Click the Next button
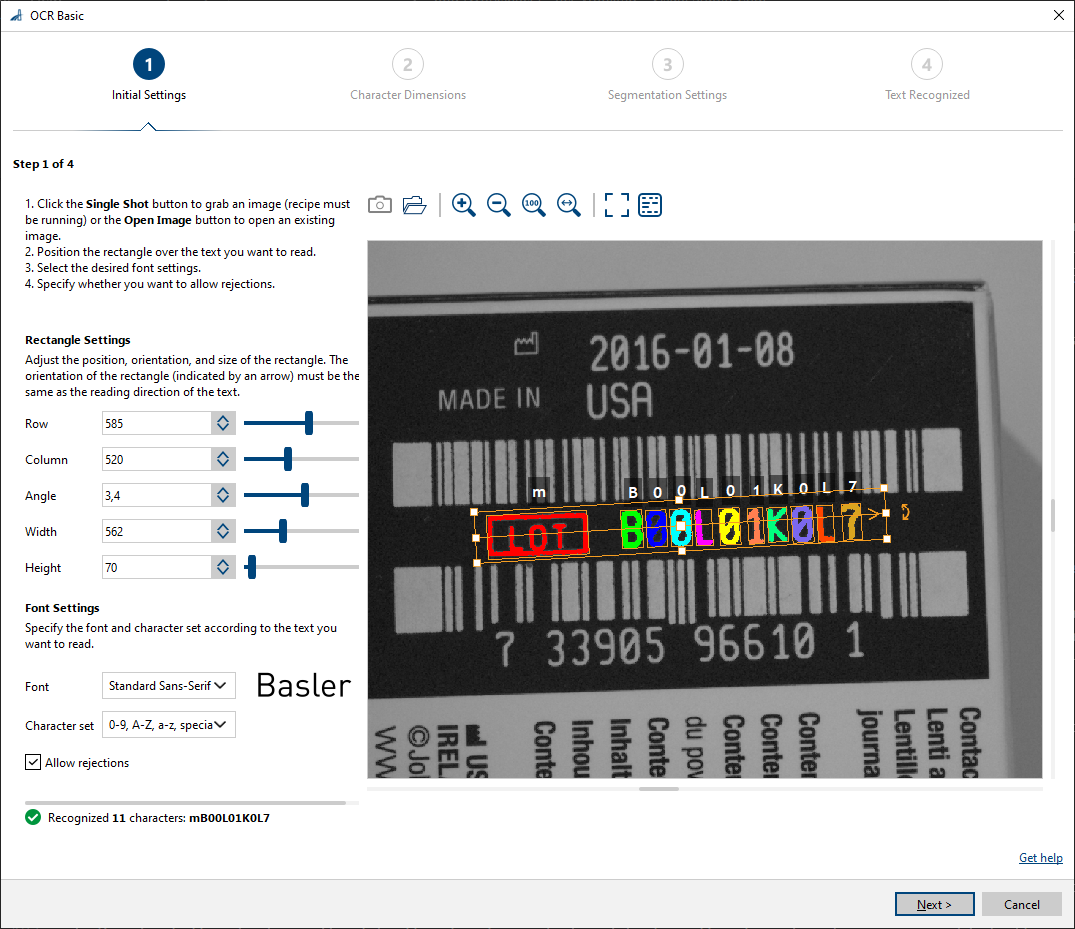The image size is (1075, 929). click(x=934, y=904)
